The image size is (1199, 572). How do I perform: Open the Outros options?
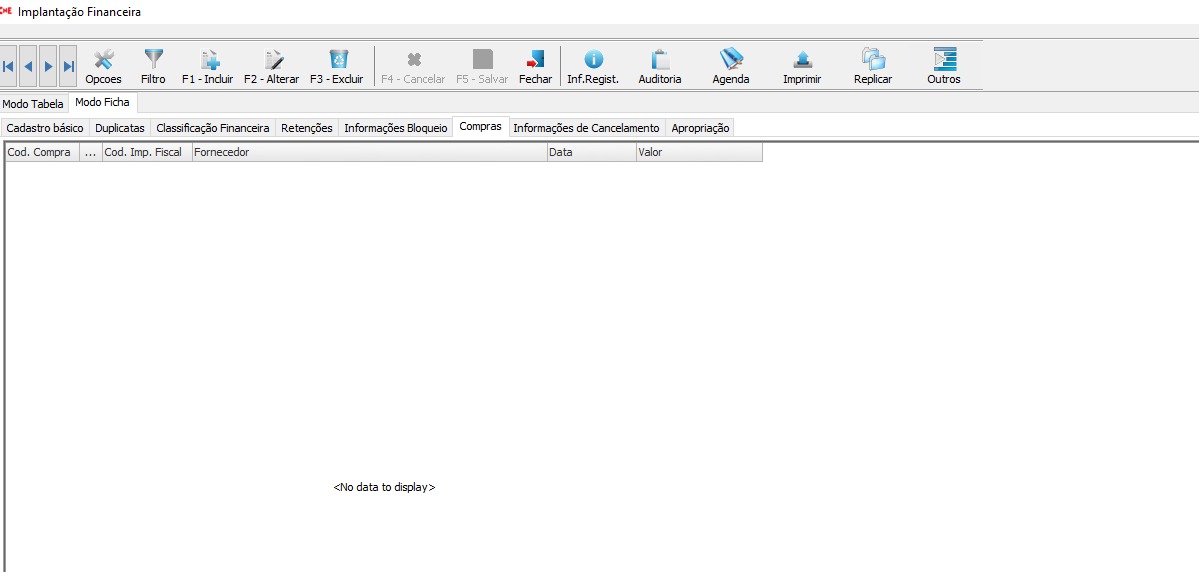point(944,67)
